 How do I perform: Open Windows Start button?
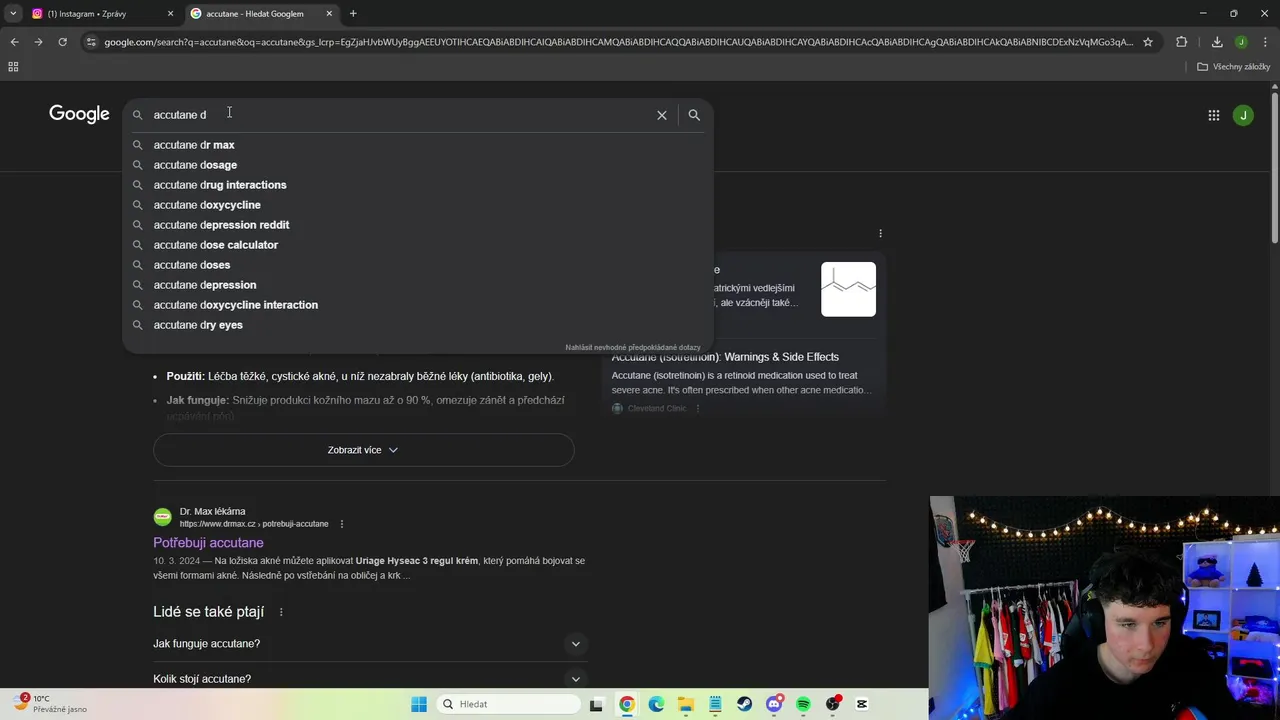[x=419, y=704]
